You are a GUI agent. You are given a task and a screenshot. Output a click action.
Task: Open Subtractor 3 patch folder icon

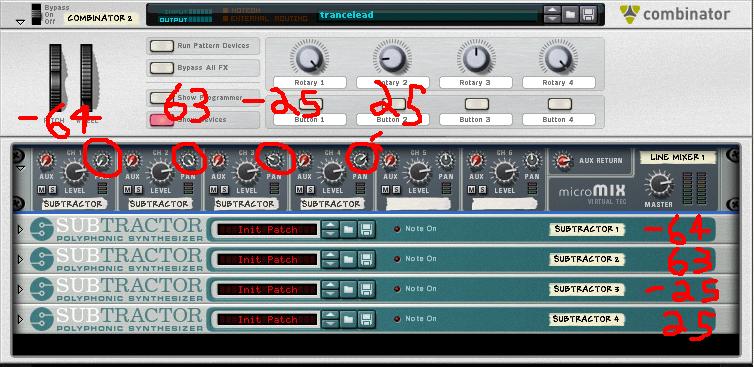[x=349, y=290]
